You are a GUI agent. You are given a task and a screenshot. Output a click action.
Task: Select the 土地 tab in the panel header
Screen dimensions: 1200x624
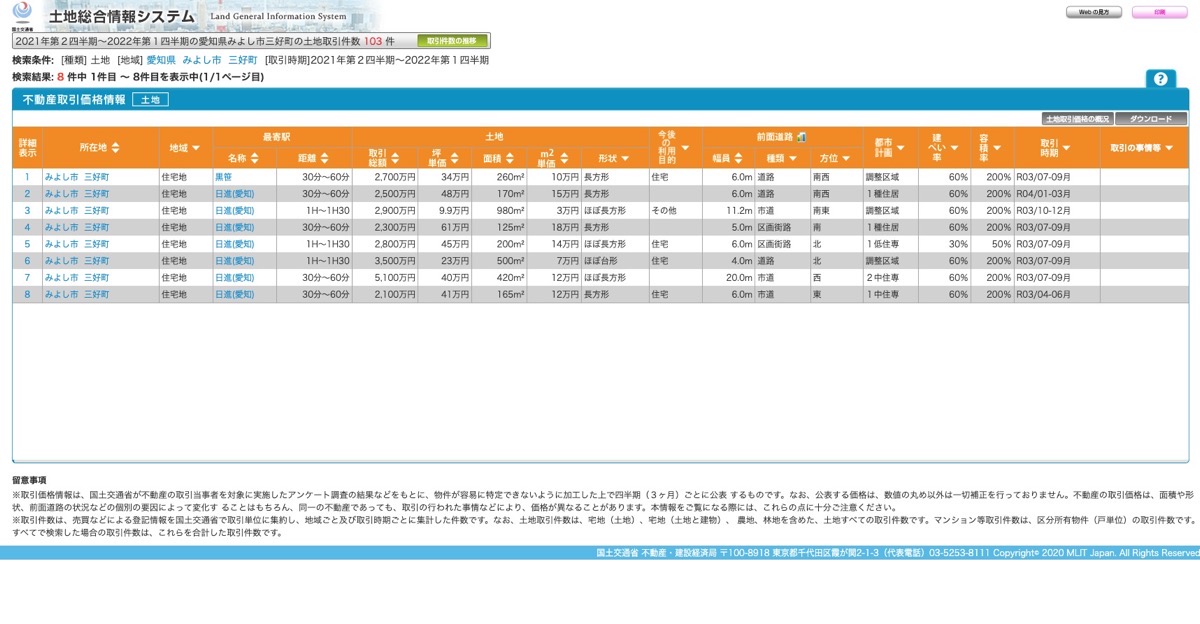pyautogui.click(x=150, y=99)
